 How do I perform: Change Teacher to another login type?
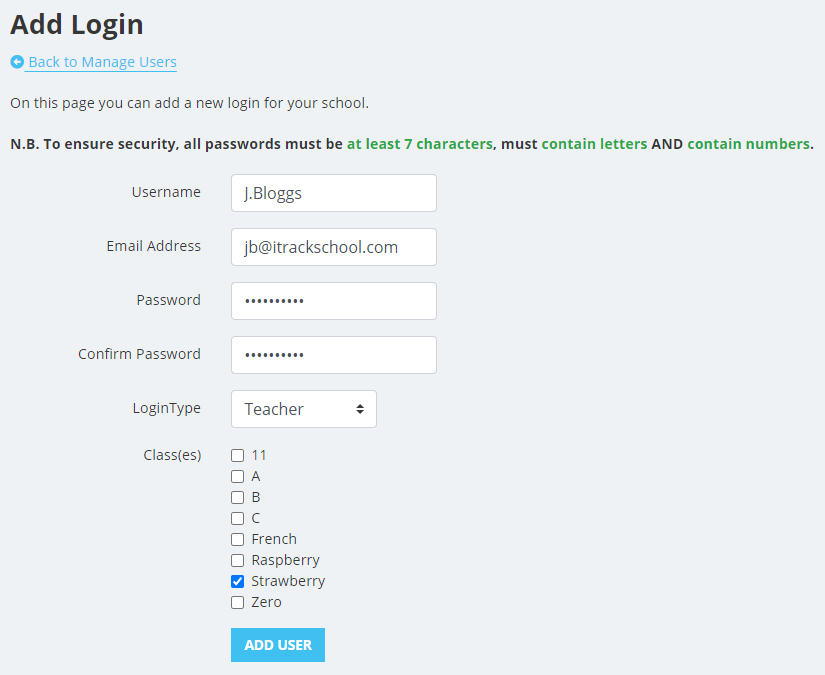point(303,409)
